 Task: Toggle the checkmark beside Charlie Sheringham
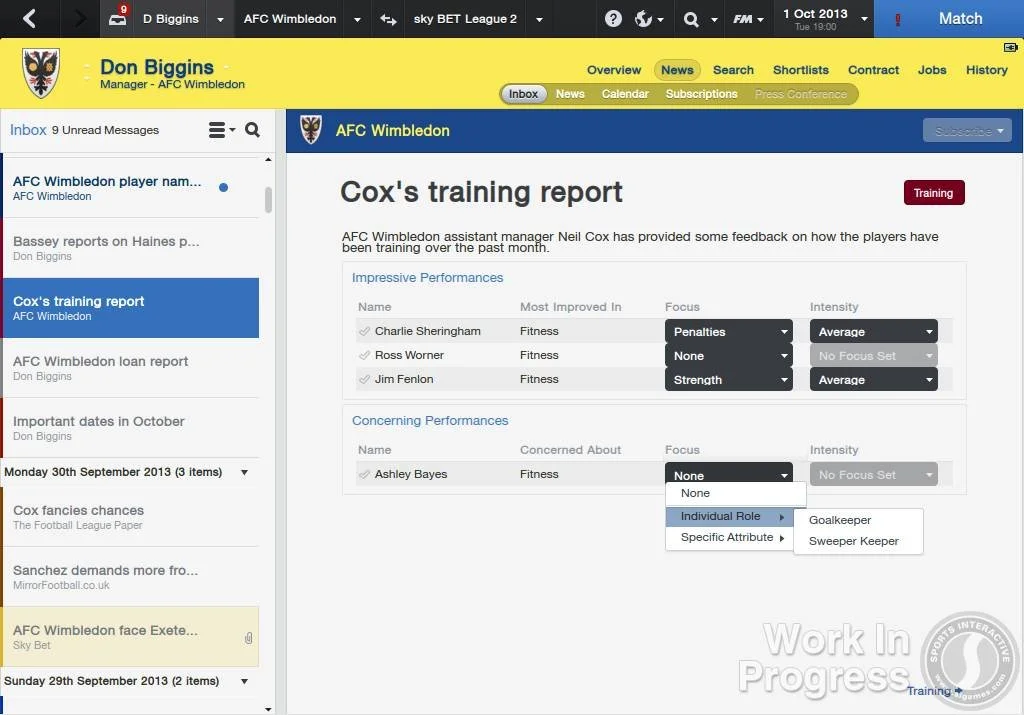click(363, 331)
